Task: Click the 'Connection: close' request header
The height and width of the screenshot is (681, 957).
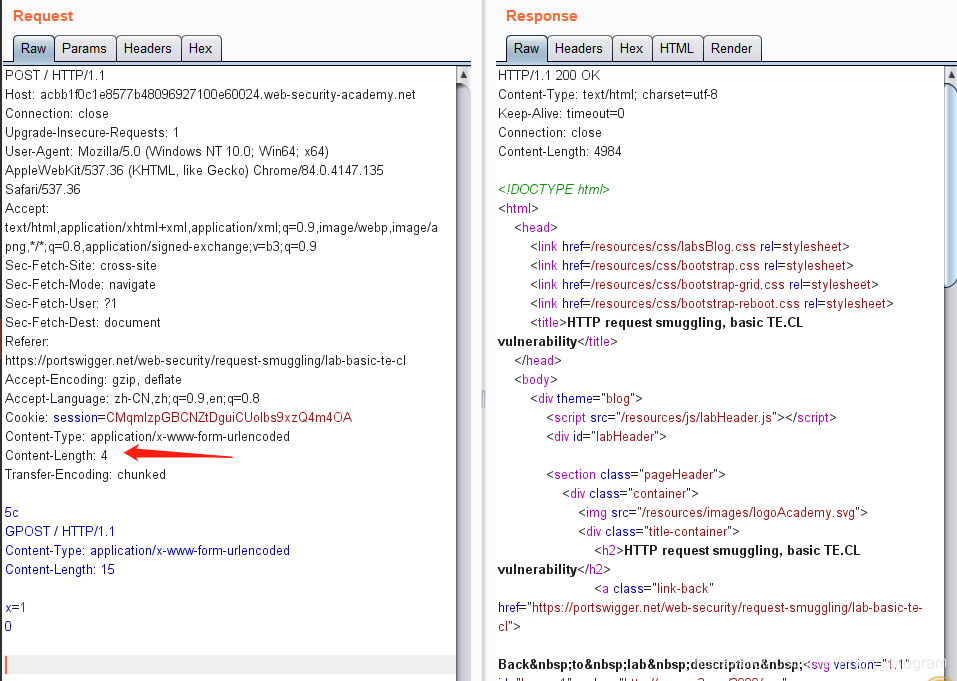Action: click(57, 114)
